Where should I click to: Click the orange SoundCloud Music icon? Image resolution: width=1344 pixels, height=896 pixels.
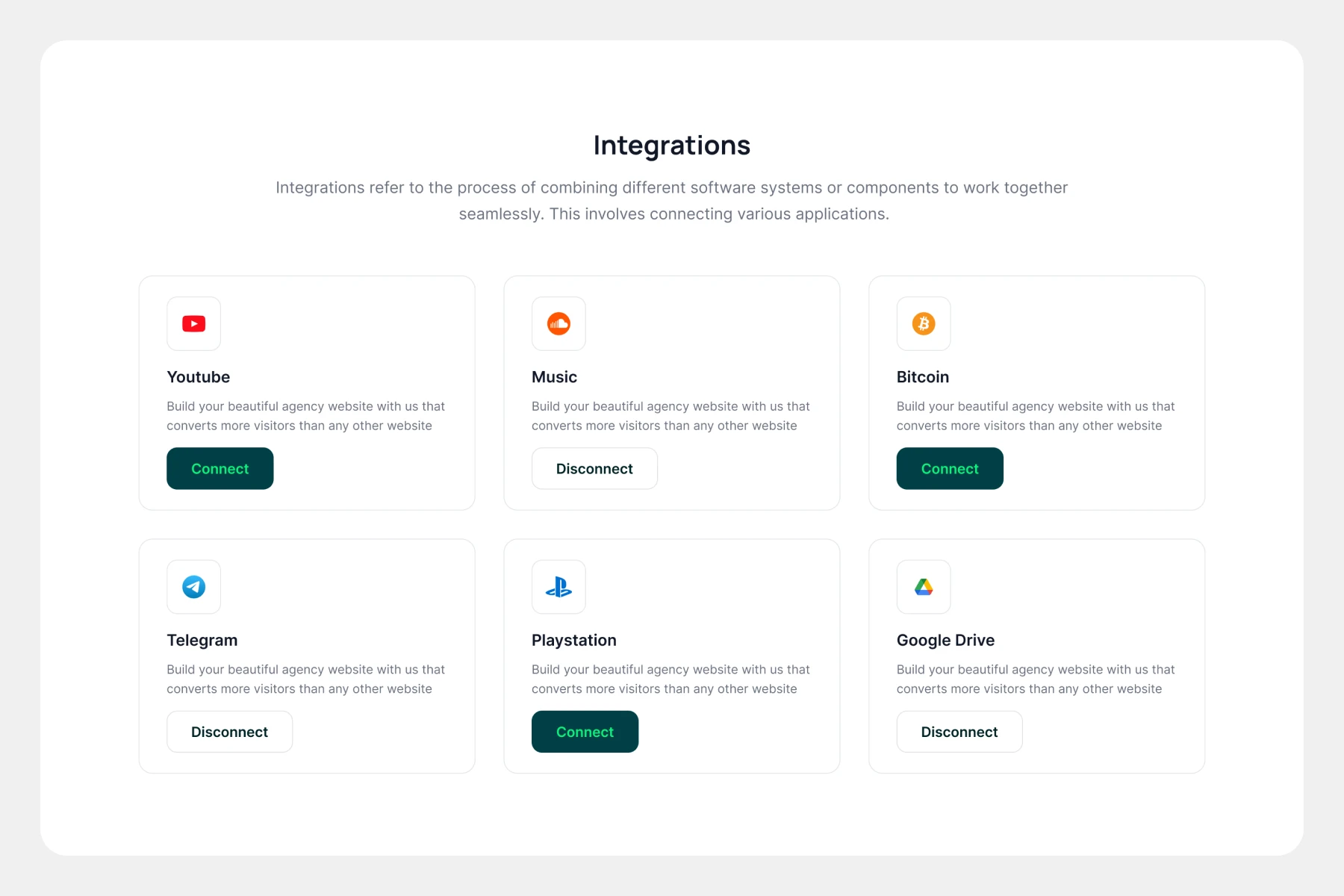(559, 323)
